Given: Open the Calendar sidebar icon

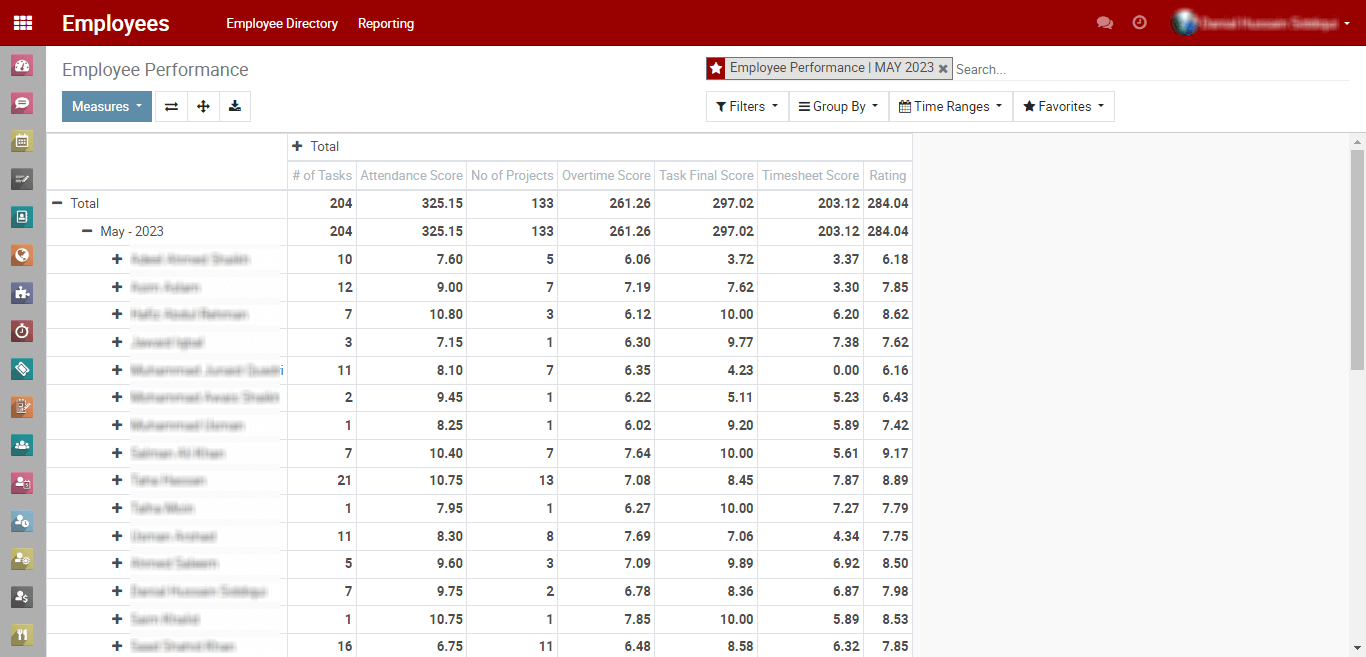Looking at the screenshot, I should pos(22,141).
